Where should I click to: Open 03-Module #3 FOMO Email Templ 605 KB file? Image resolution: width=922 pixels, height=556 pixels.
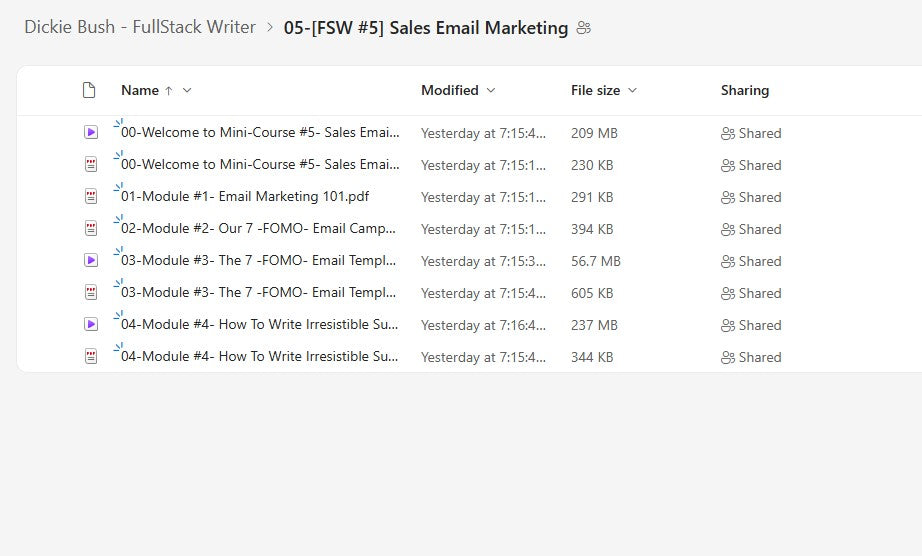[258, 292]
